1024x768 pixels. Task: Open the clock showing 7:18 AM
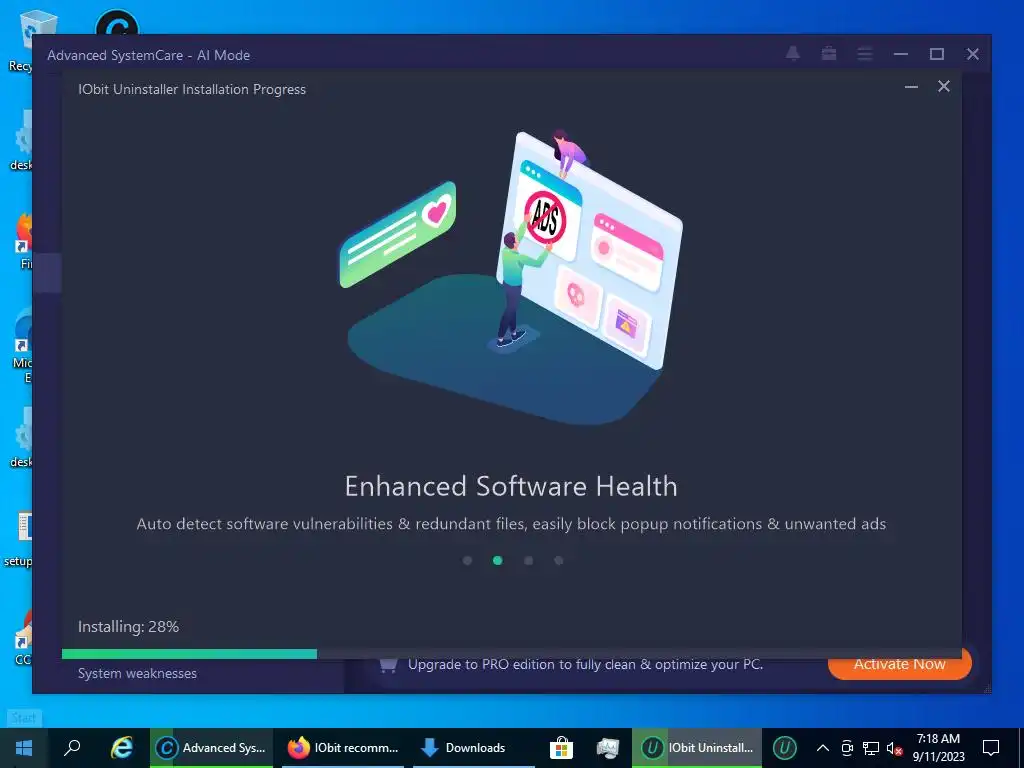pyautogui.click(x=938, y=748)
